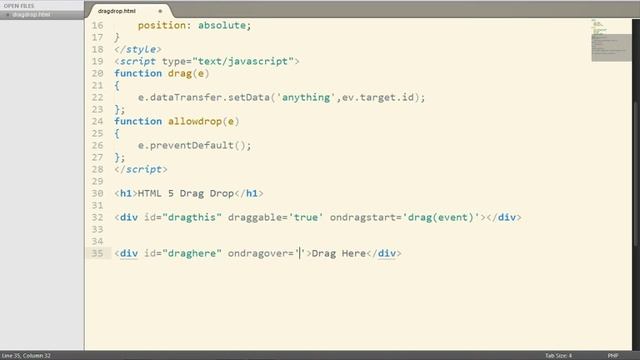Viewport: 640px width, 360px height.
Task: Click the 'anything' string on line 22
Action: [x=306, y=98]
